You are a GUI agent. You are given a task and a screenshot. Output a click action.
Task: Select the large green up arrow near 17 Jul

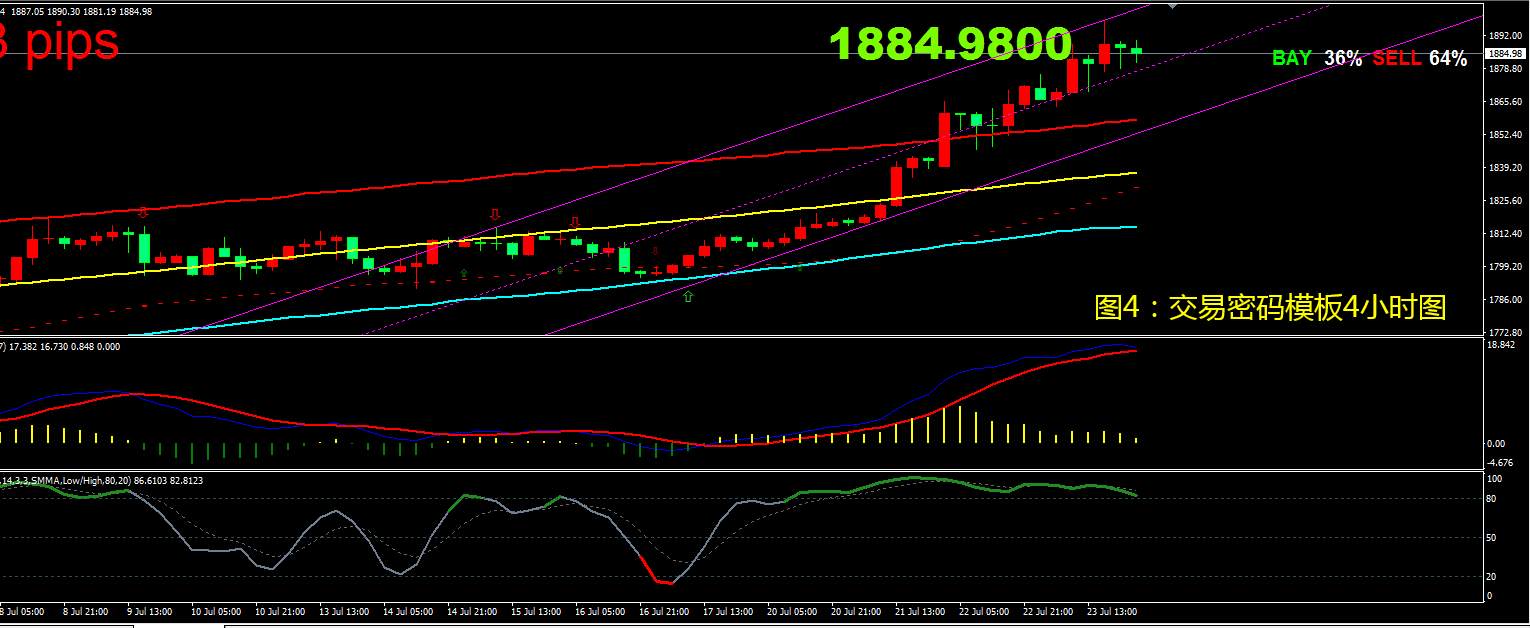[688, 296]
